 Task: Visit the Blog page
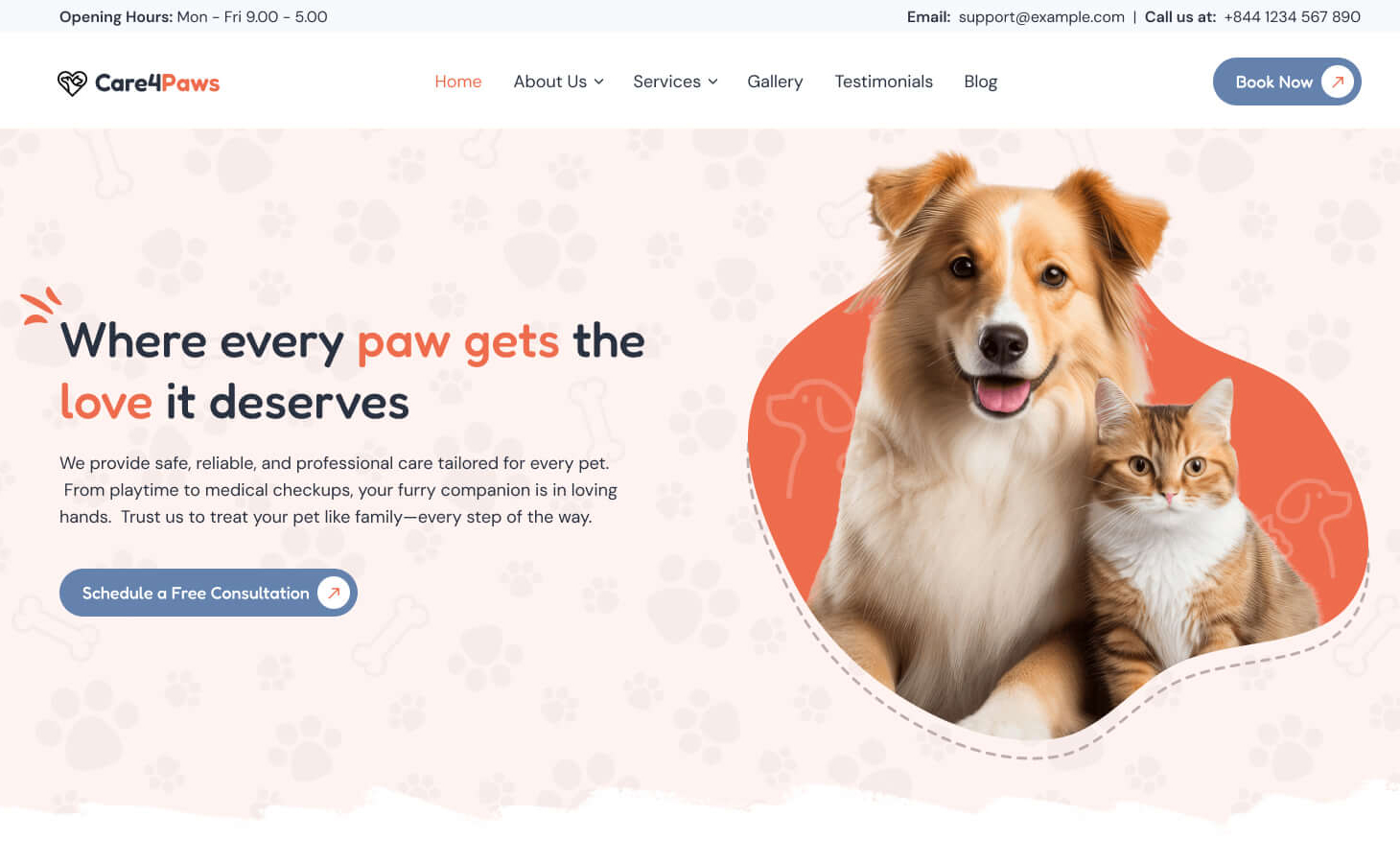click(980, 82)
